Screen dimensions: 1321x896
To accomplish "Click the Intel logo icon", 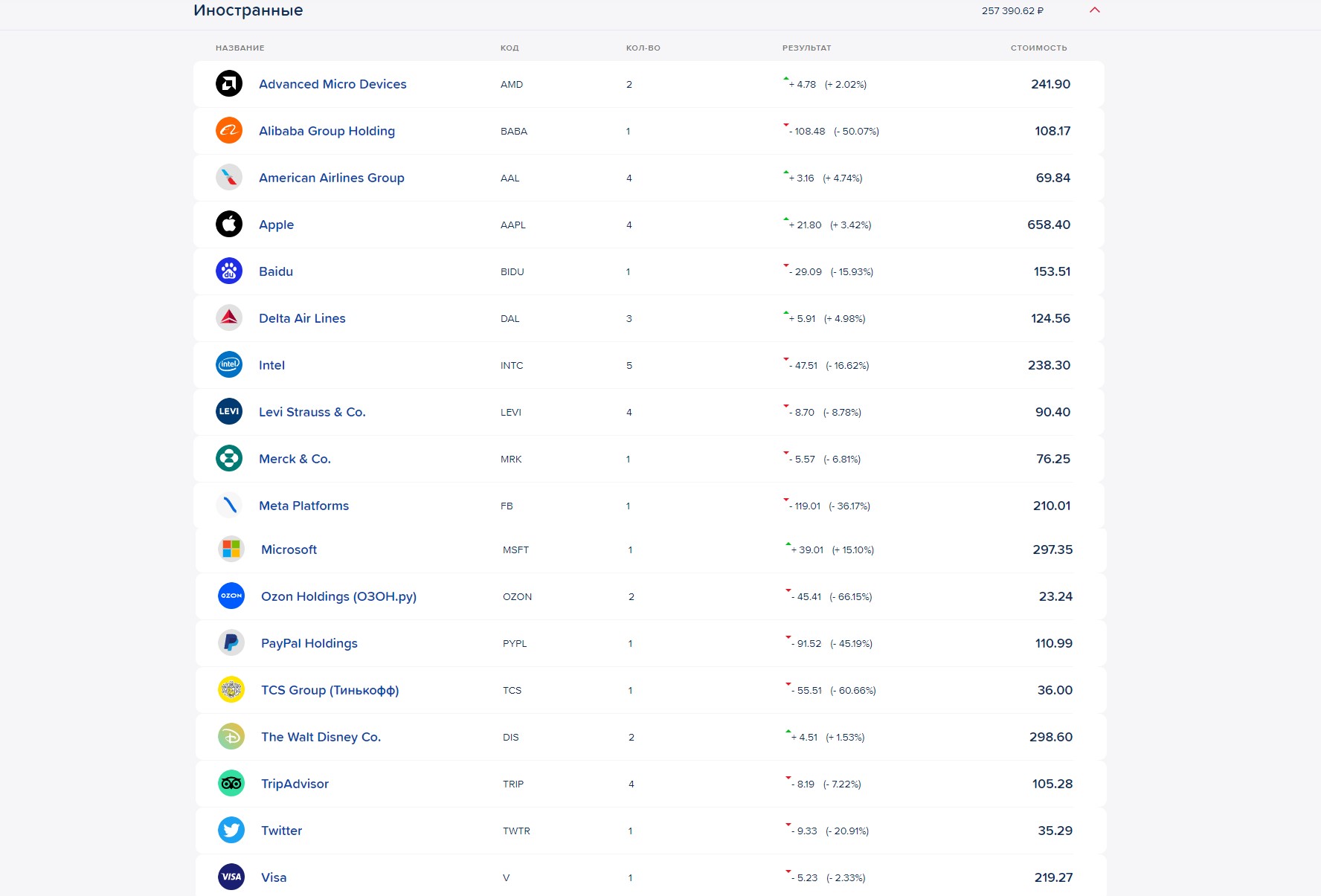I will click(229, 364).
